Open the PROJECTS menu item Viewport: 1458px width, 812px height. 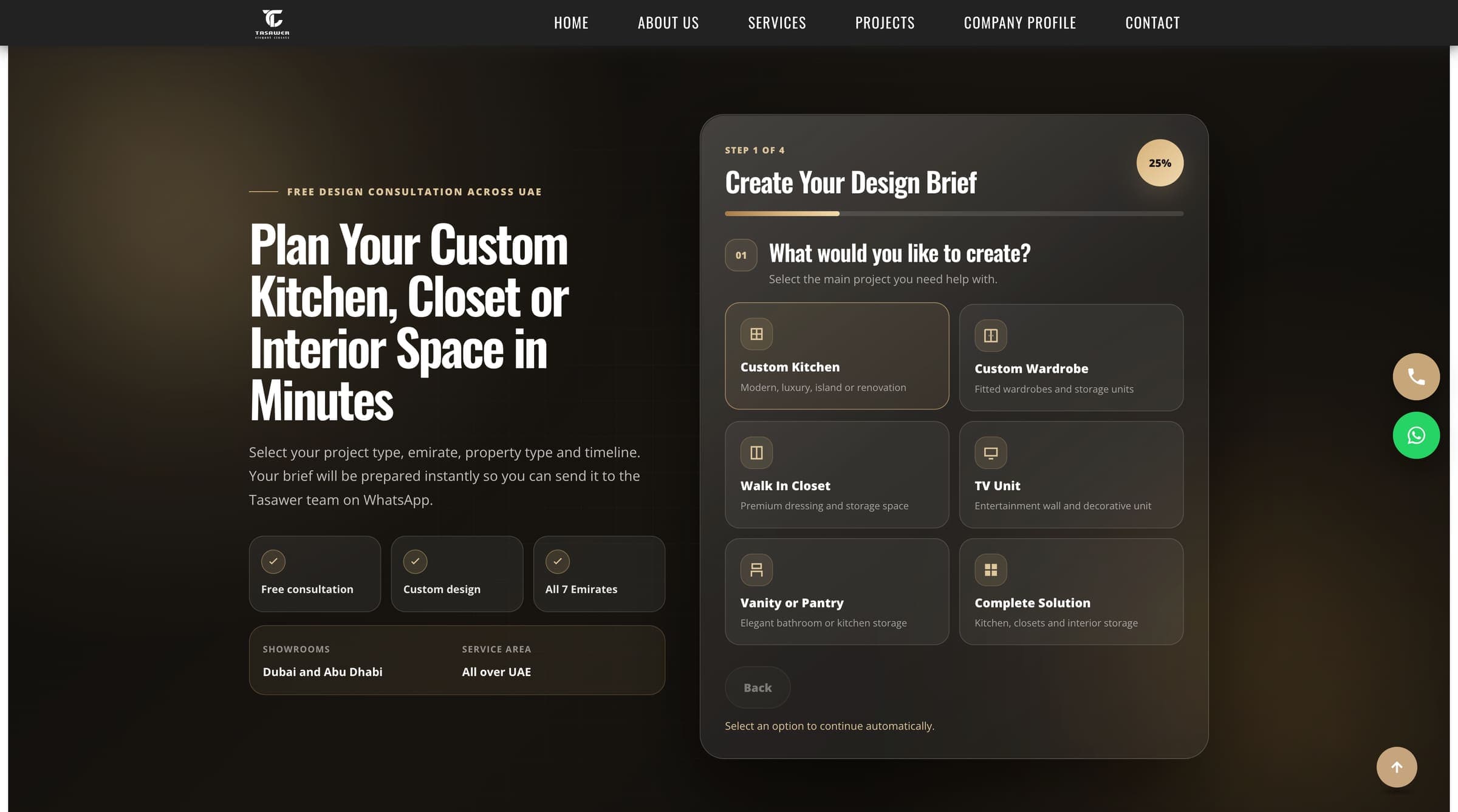coord(885,23)
